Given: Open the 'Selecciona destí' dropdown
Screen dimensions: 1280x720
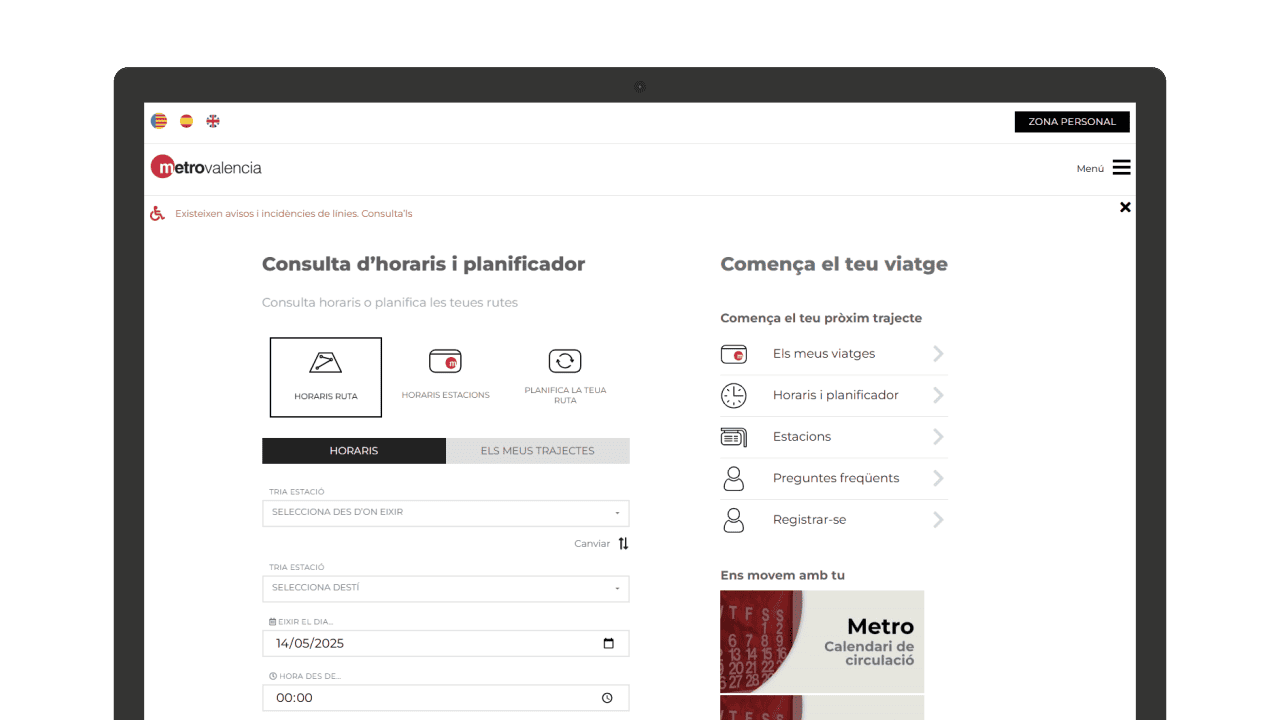Looking at the screenshot, I should pyautogui.click(x=446, y=588).
